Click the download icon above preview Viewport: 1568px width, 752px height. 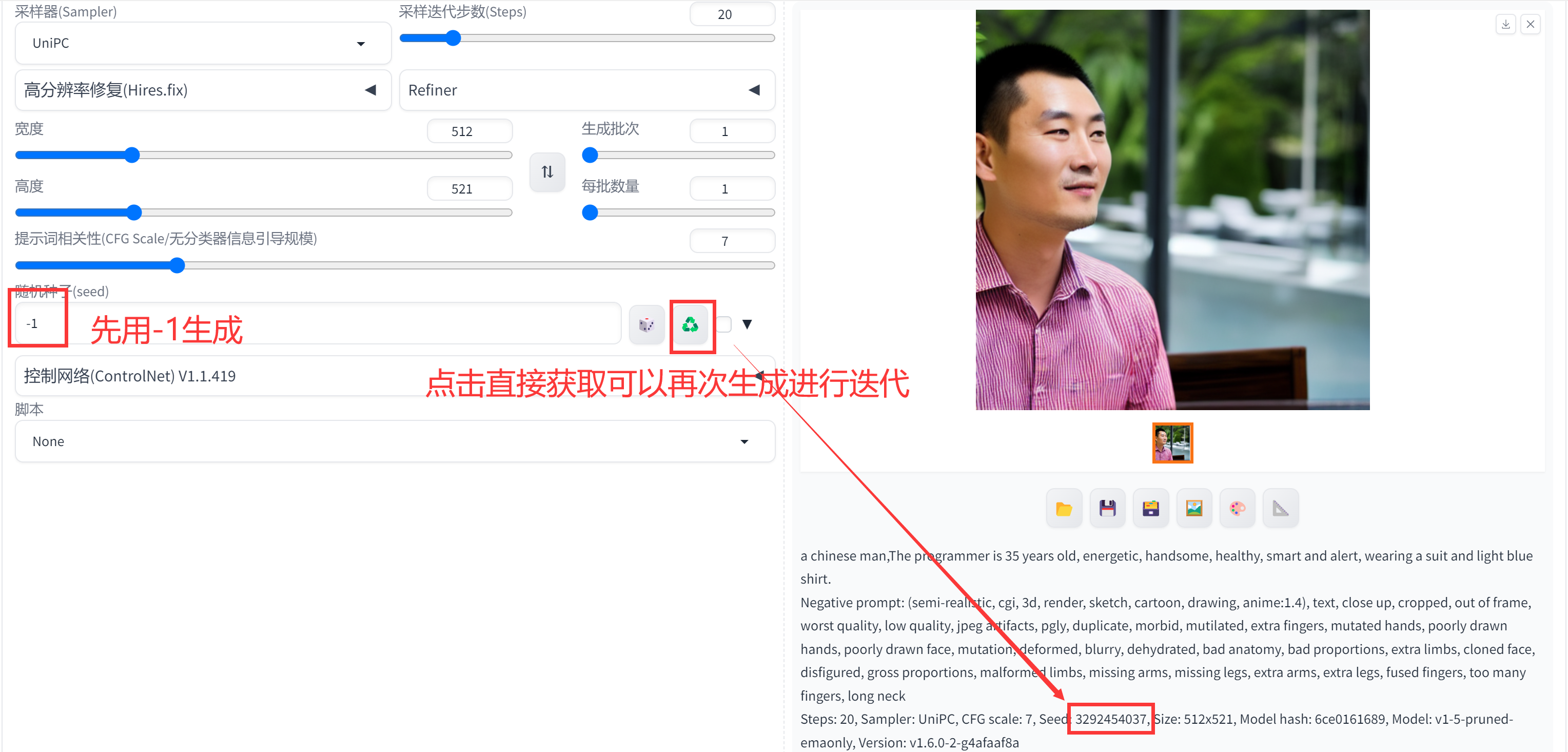tap(1505, 24)
